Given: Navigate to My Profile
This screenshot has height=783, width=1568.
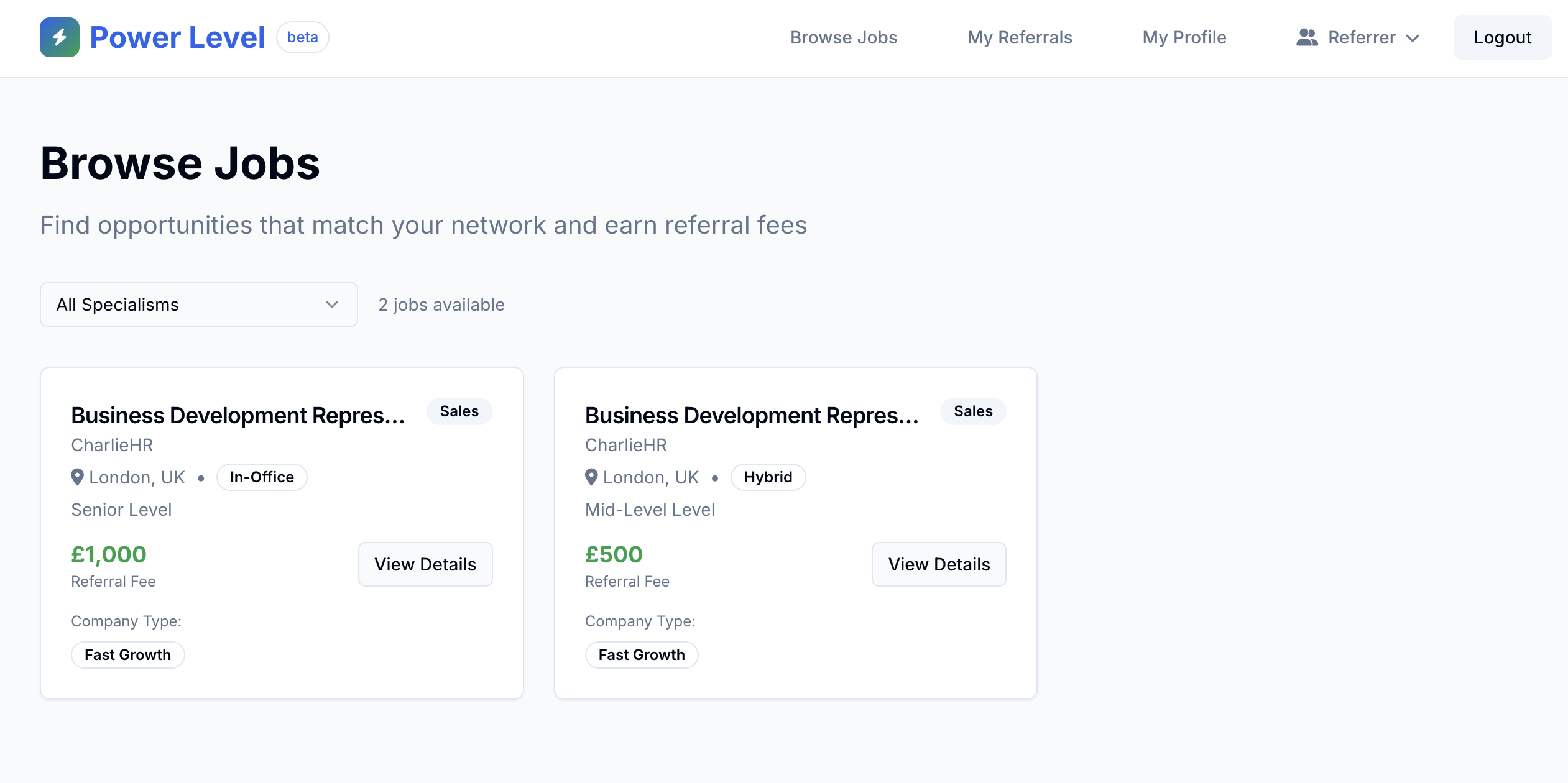Looking at the screenshot, I should tap(1184, 37).
